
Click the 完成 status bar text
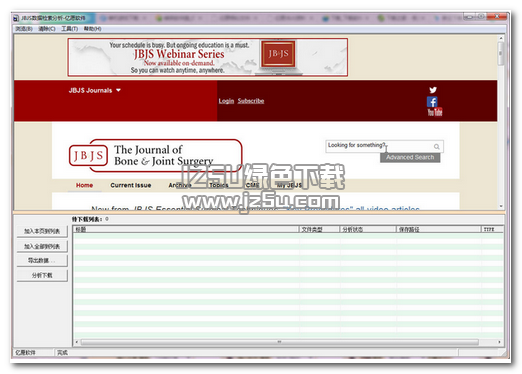point(62,352)
